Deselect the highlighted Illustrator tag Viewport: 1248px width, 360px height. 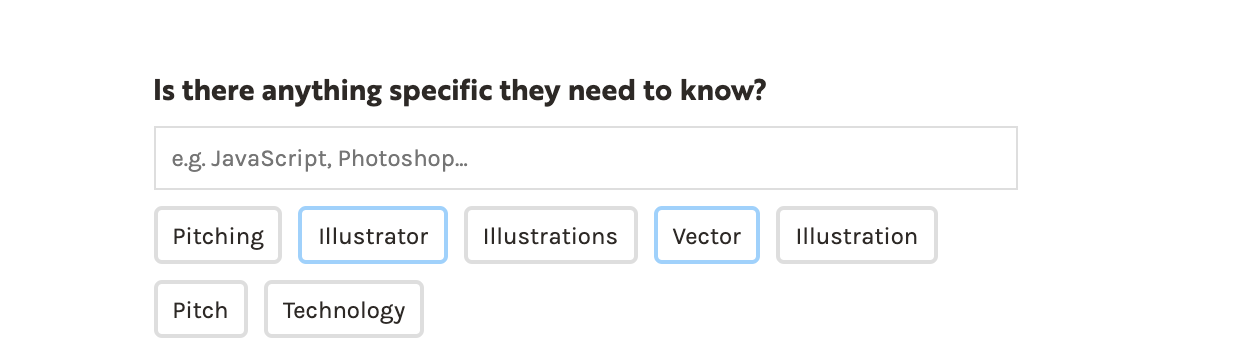(373, 236)
